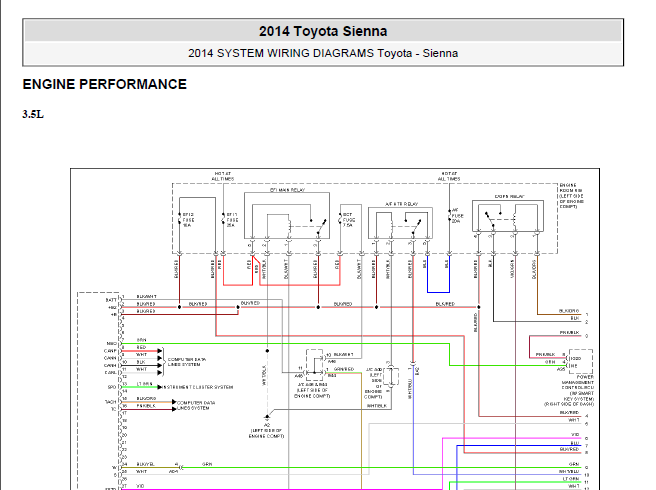Click the "A2 (LEFT SIDE OF ENGINE COMPT)" ground label
656x490 pixels.
point(266,431)
